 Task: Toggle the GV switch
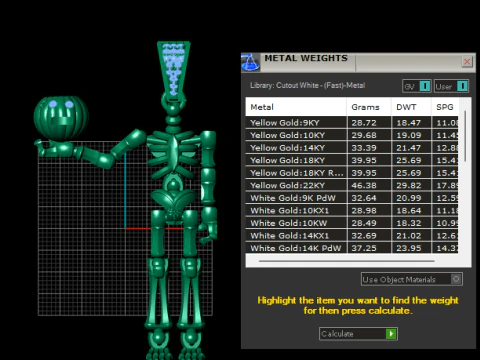coord(417,86)
